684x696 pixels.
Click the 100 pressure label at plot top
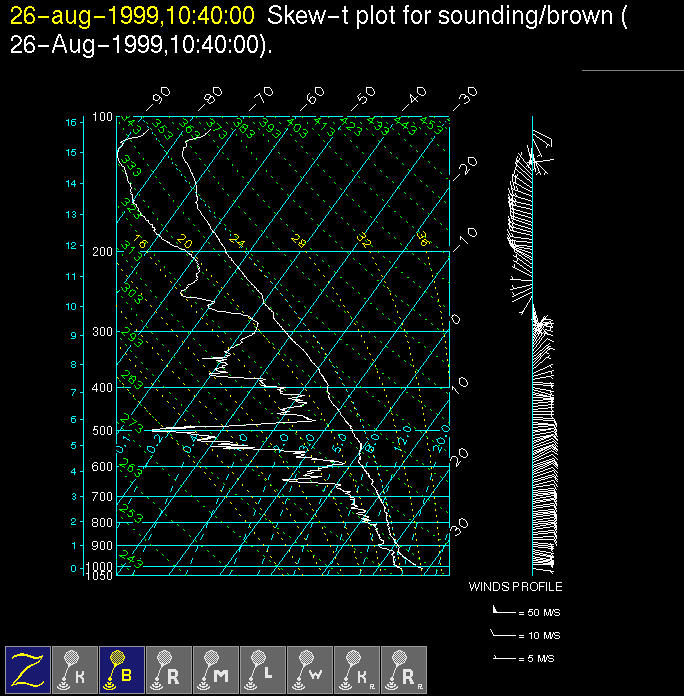point(103,118)
